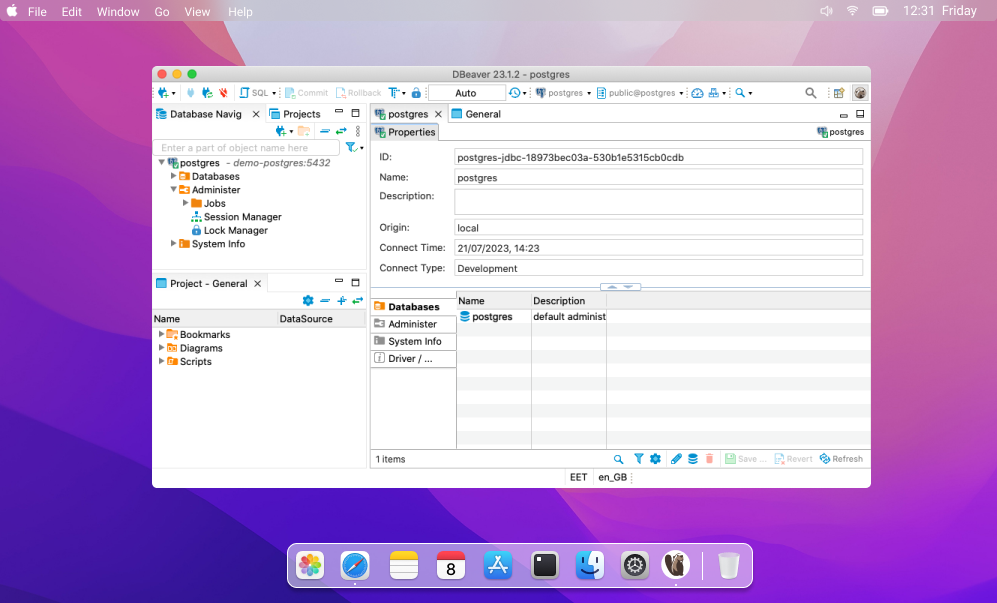Open the System Info side tab

[x=413, y=341]
